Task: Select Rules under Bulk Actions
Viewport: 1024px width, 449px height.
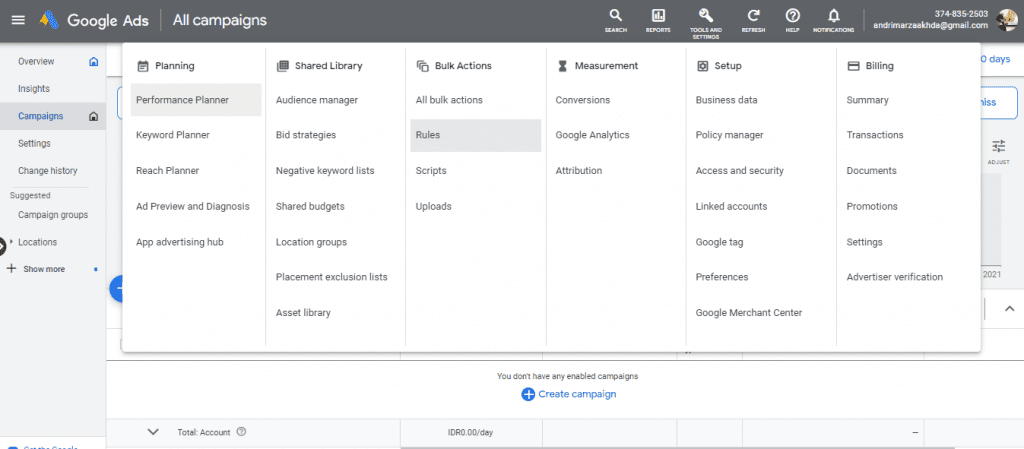Action: tap(475, 135)
